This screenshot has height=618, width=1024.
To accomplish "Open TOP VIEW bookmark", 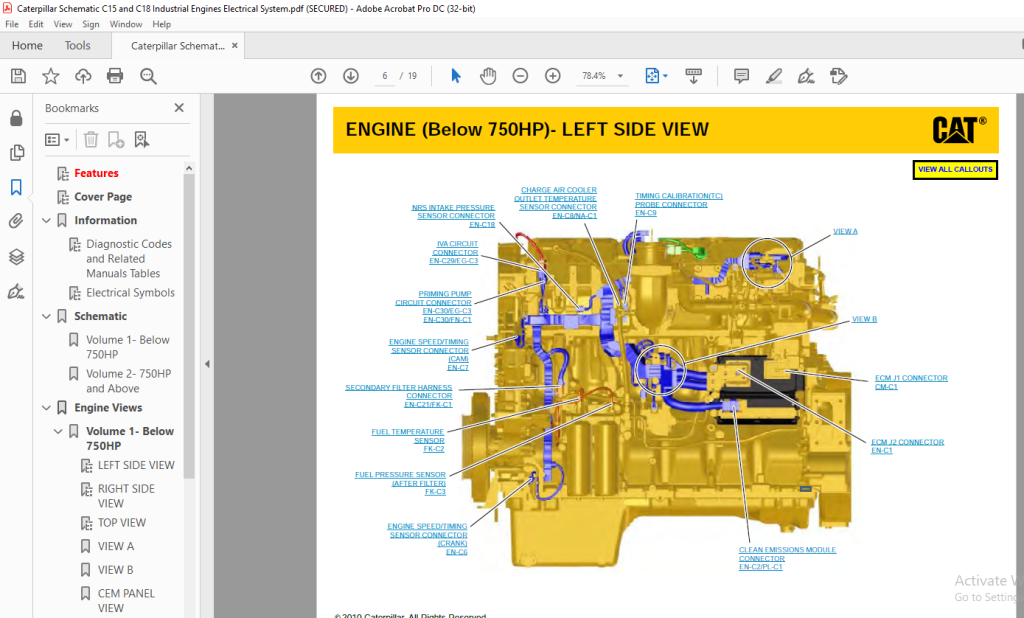I will coord(121,523).
